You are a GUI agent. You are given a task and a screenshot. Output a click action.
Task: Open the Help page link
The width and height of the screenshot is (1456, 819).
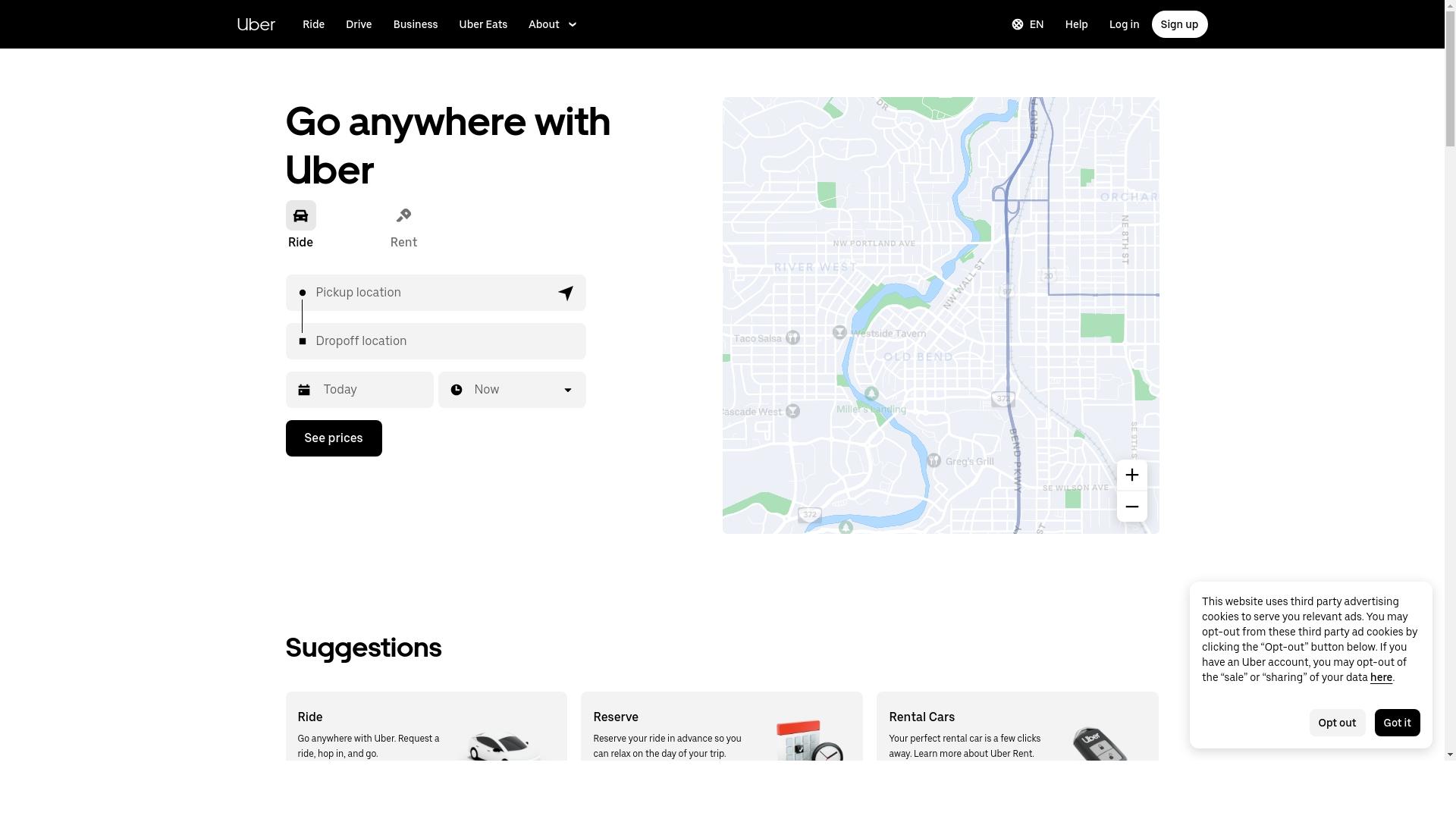coord(1076,24)
